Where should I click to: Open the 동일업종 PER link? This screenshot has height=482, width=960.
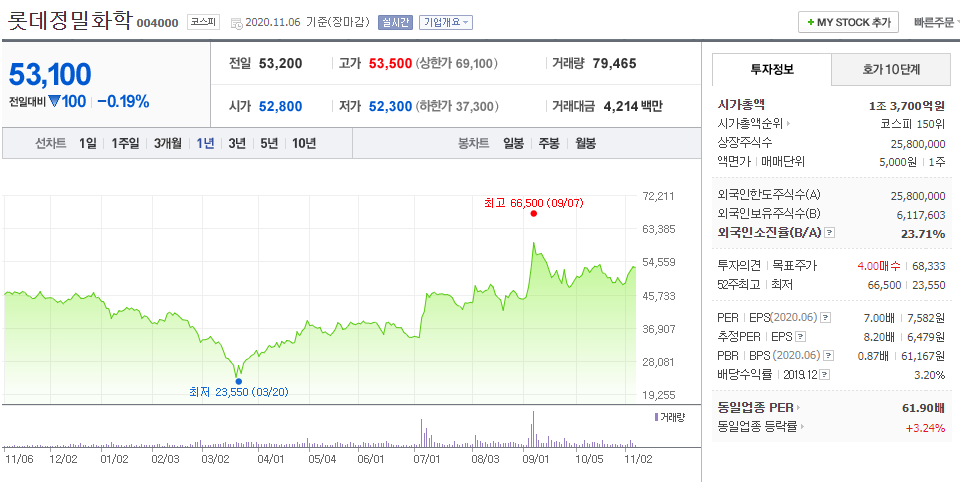click(x=756, y=408)
